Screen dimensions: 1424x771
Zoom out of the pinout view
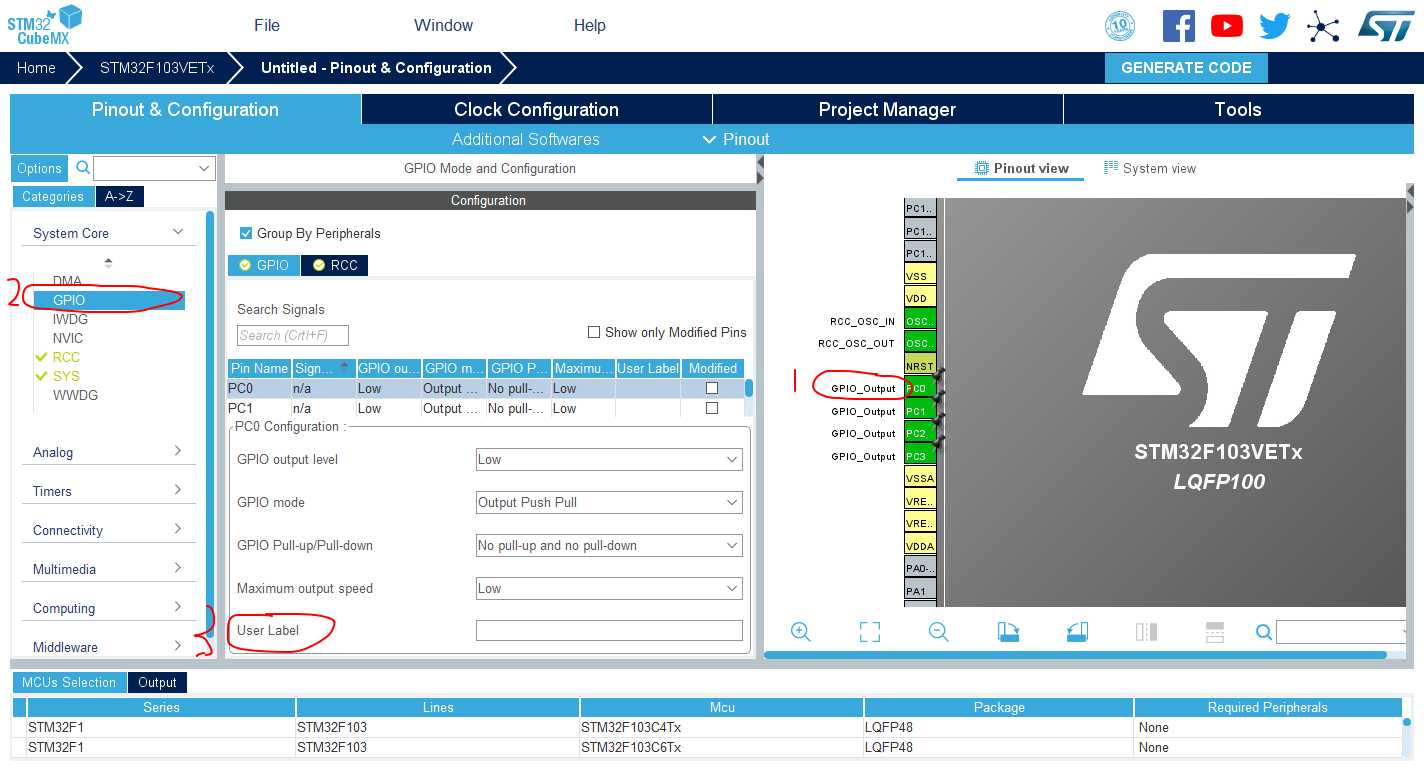pyautogui.click(x=938, y=632)
